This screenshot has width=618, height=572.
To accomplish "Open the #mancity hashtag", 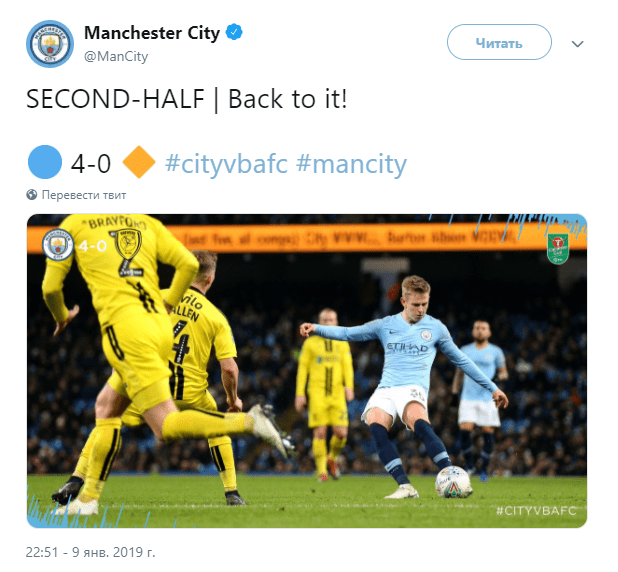I will [352, 163].
